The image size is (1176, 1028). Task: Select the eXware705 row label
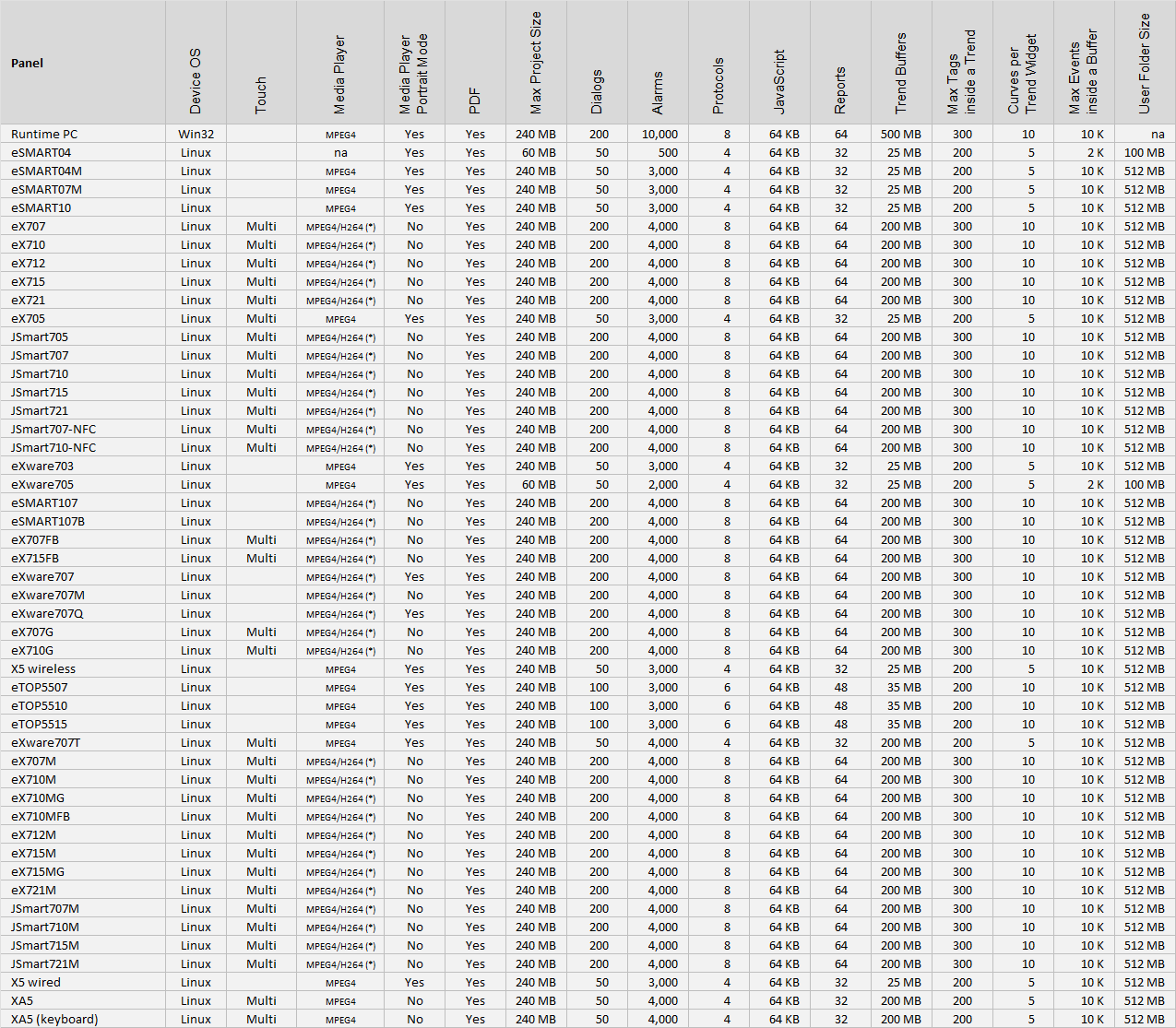[42, 484]
